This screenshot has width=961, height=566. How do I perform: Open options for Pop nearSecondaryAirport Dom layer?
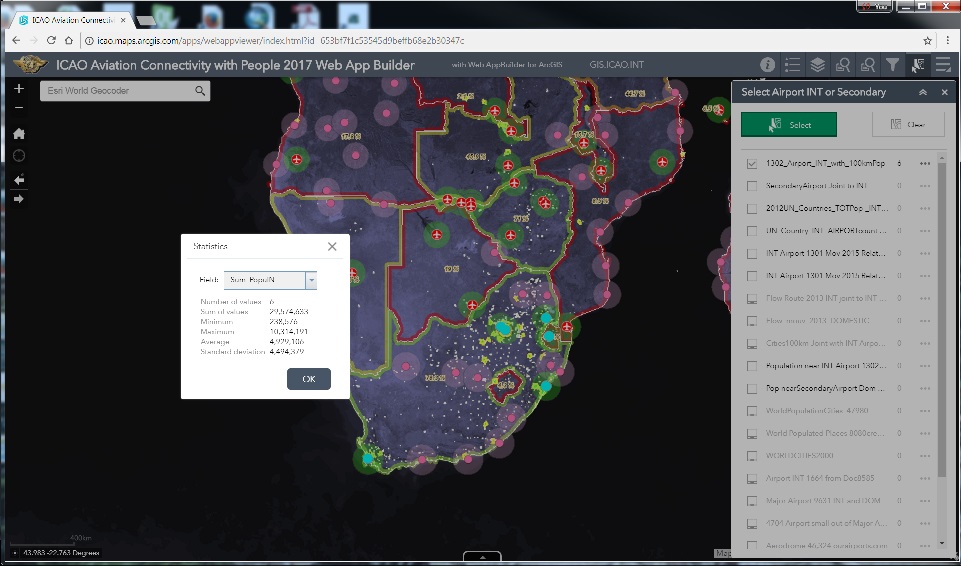tap(925, 388)
